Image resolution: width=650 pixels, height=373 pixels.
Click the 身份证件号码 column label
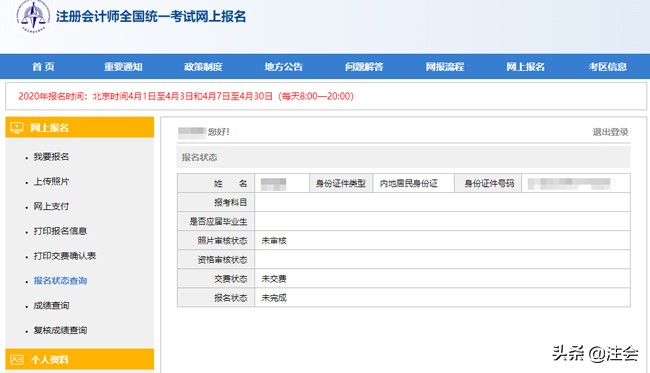(489, 184)
